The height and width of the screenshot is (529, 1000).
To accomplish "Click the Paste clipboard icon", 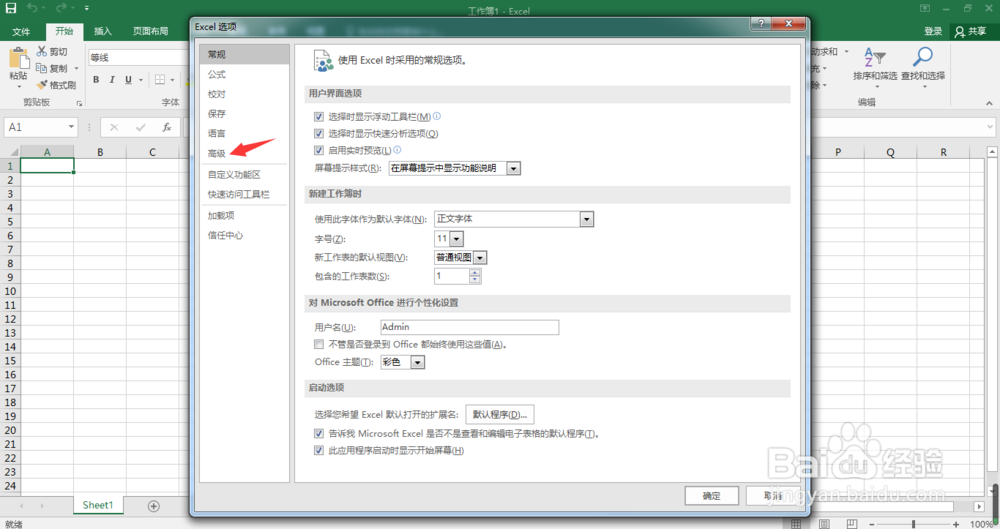I will (x=18, y=60).
